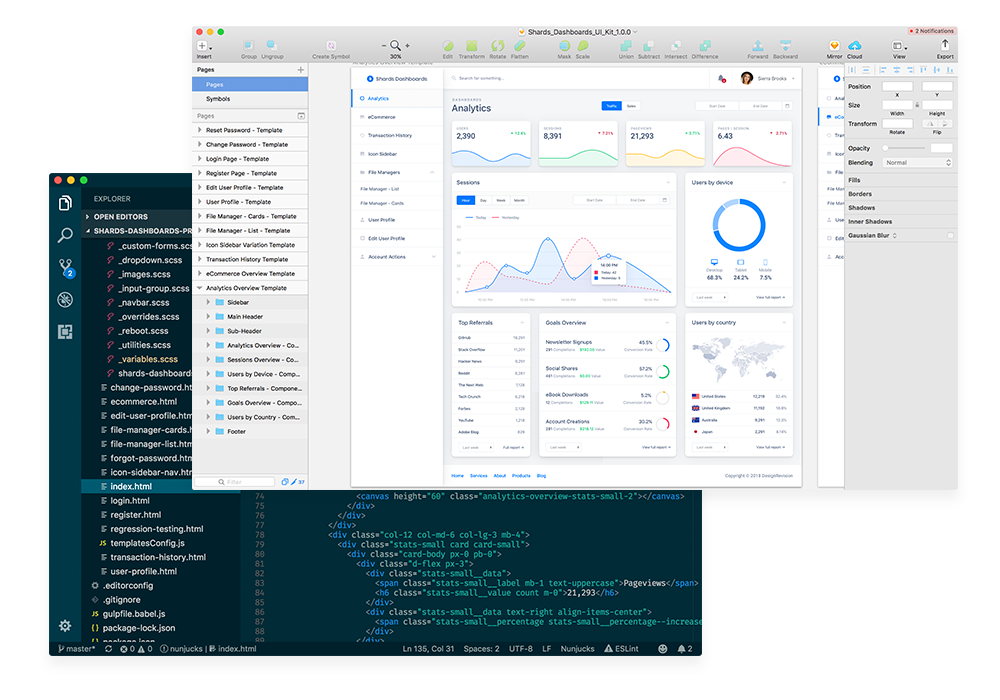Image resolution: width=1000 pixels, height=700 pixels.
Task: Open the Debug view in VS Code activity bar
Action: point(65,300)
